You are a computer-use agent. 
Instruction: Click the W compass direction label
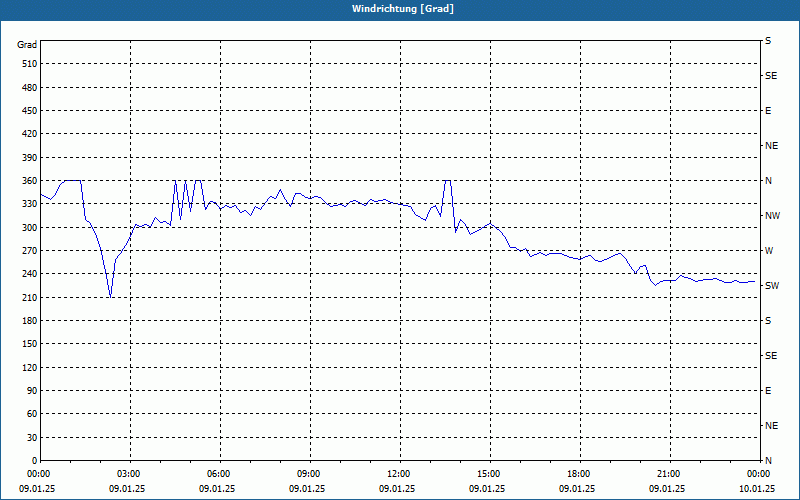click(x=769, y=251)
